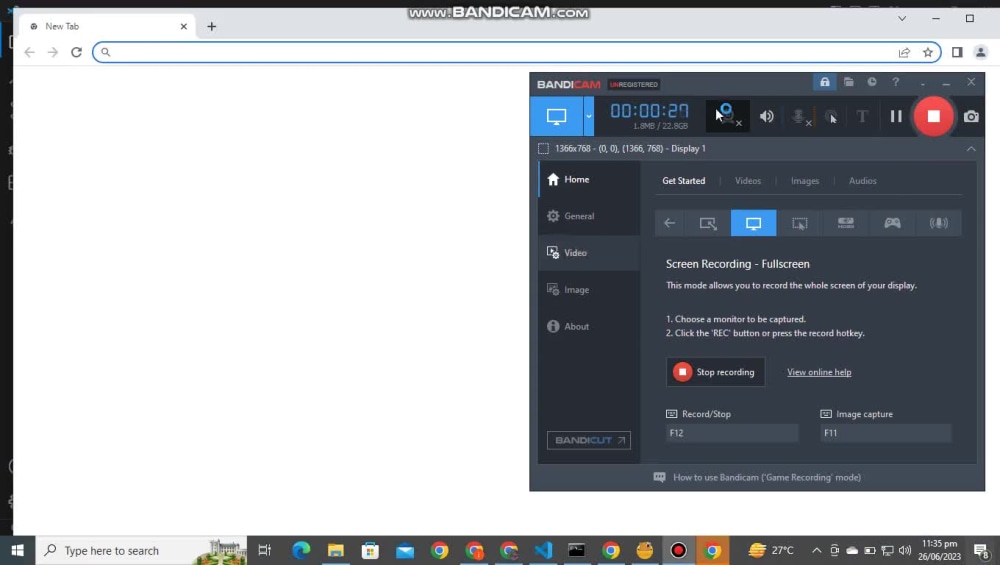Viewport: 1000px width, 565px height.
Task: Open the 27°C weather widget
Action: (x=771, y=550)
